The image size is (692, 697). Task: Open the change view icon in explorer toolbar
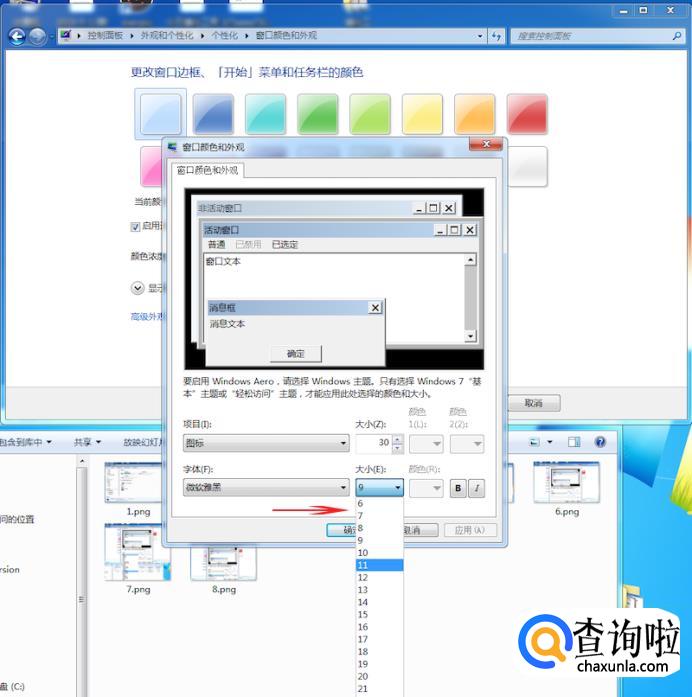point(535,442)
